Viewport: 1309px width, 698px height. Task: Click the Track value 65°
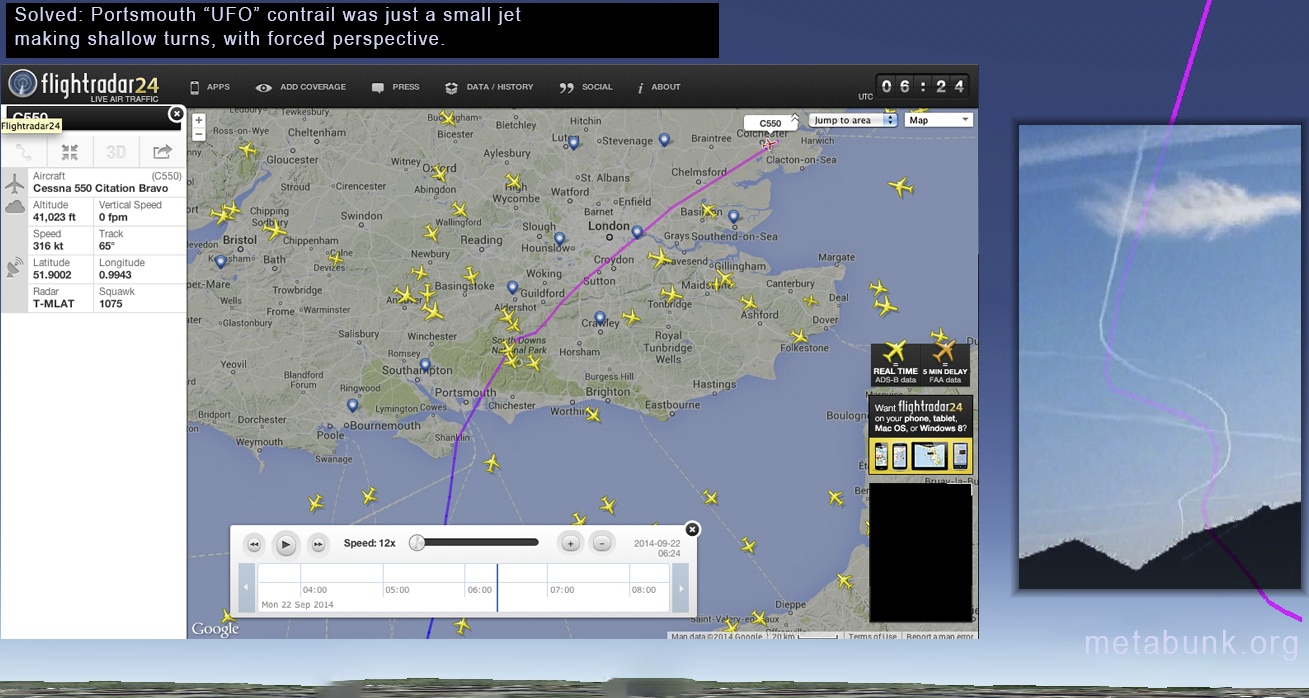tap(107, 246)
